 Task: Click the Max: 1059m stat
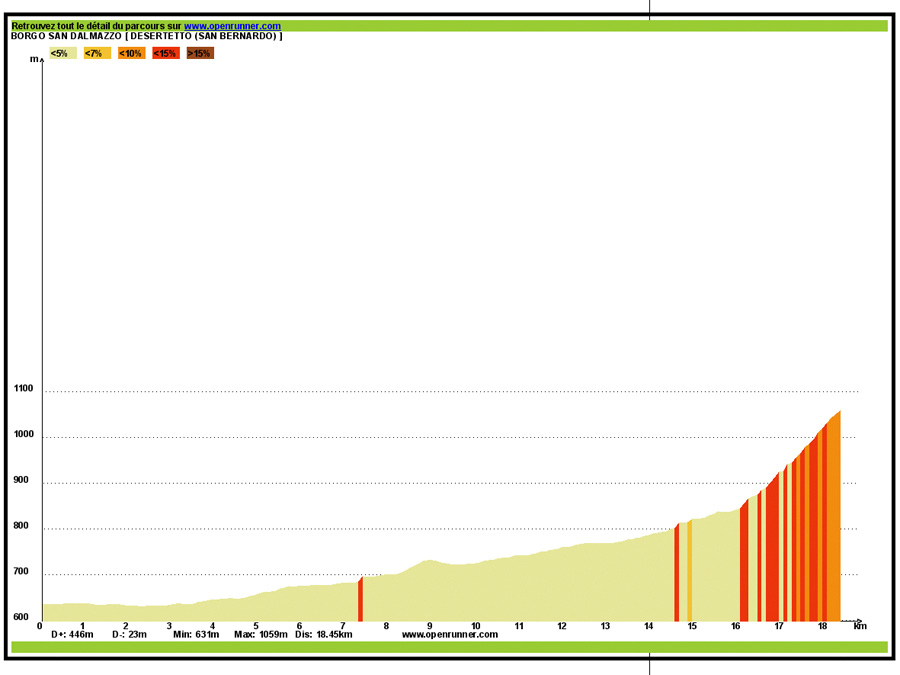click(x=261, y=634)
